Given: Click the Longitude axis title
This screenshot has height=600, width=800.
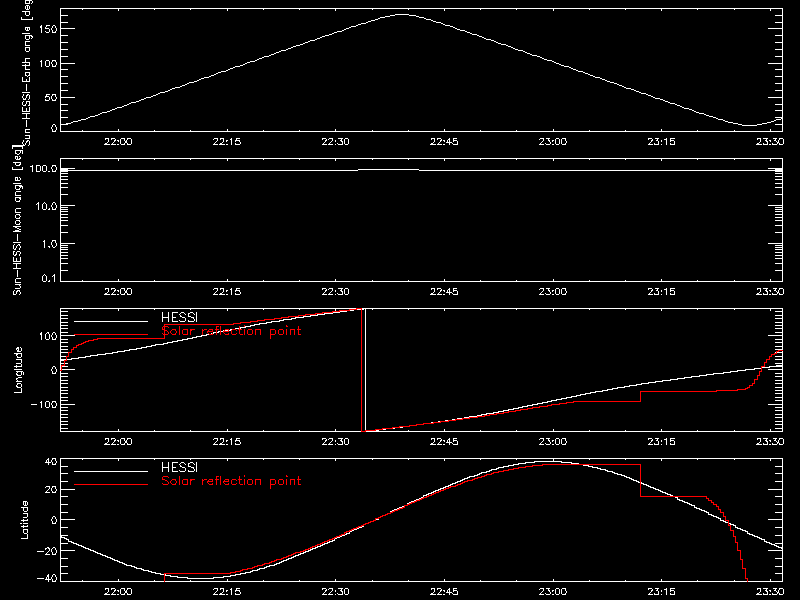Looking at the screenshot, I should pyautogui.click(x=18, y=370).
